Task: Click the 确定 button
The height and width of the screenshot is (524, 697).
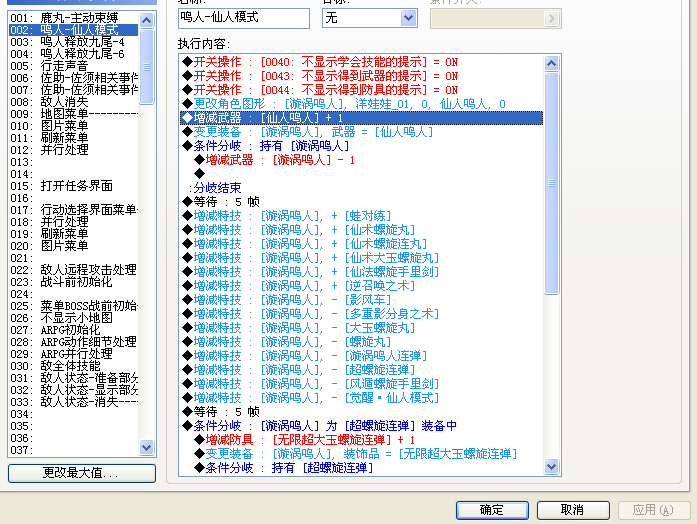Action: pos(492,510)
